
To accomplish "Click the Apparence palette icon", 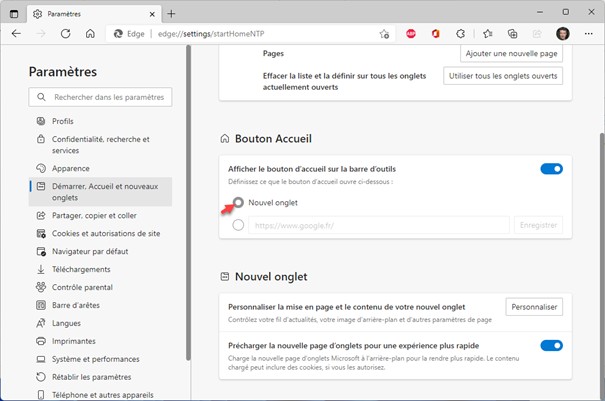I will coord(41,168).
